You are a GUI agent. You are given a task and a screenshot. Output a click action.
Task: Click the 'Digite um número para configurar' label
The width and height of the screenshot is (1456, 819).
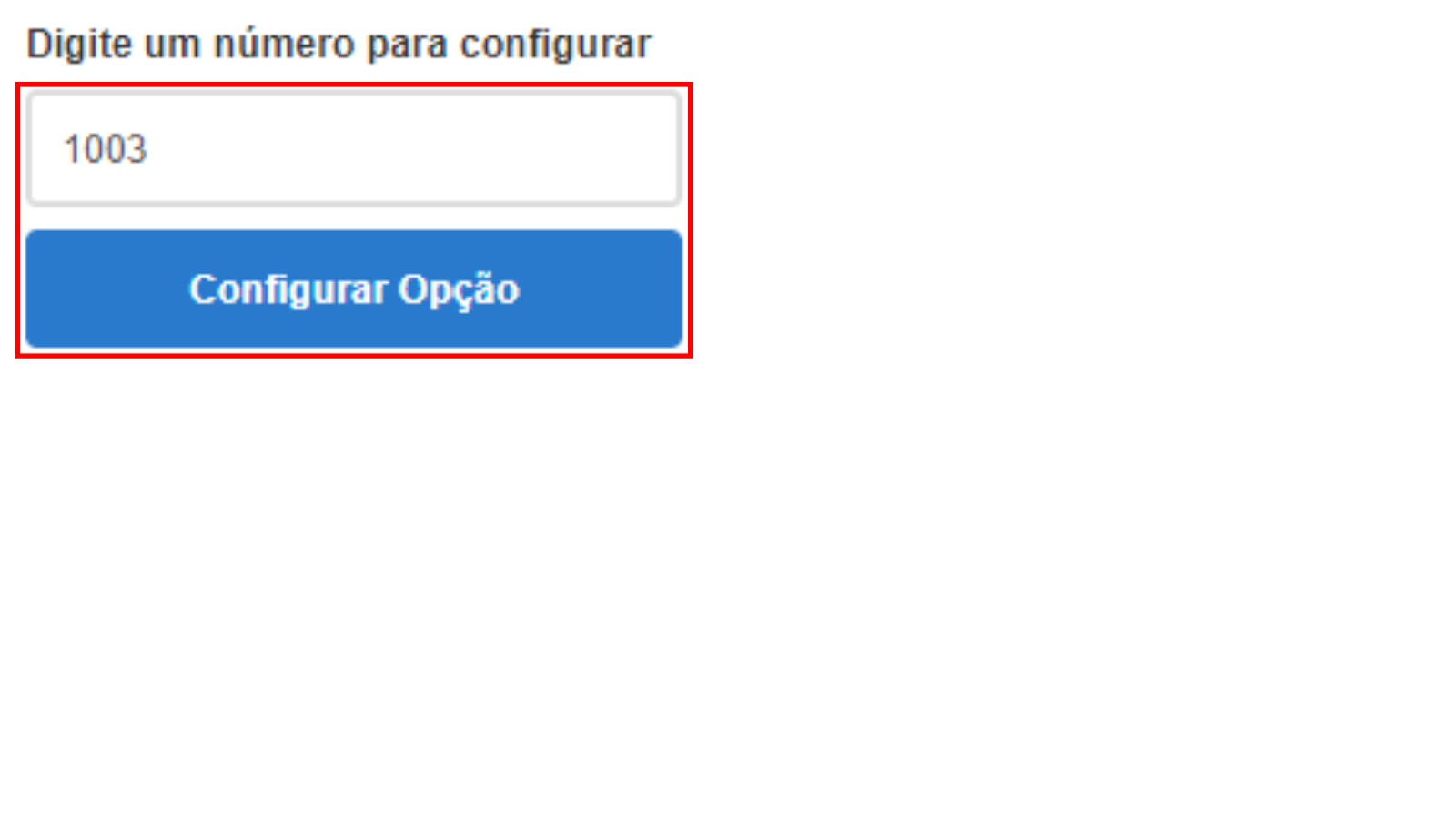(339, 44)
